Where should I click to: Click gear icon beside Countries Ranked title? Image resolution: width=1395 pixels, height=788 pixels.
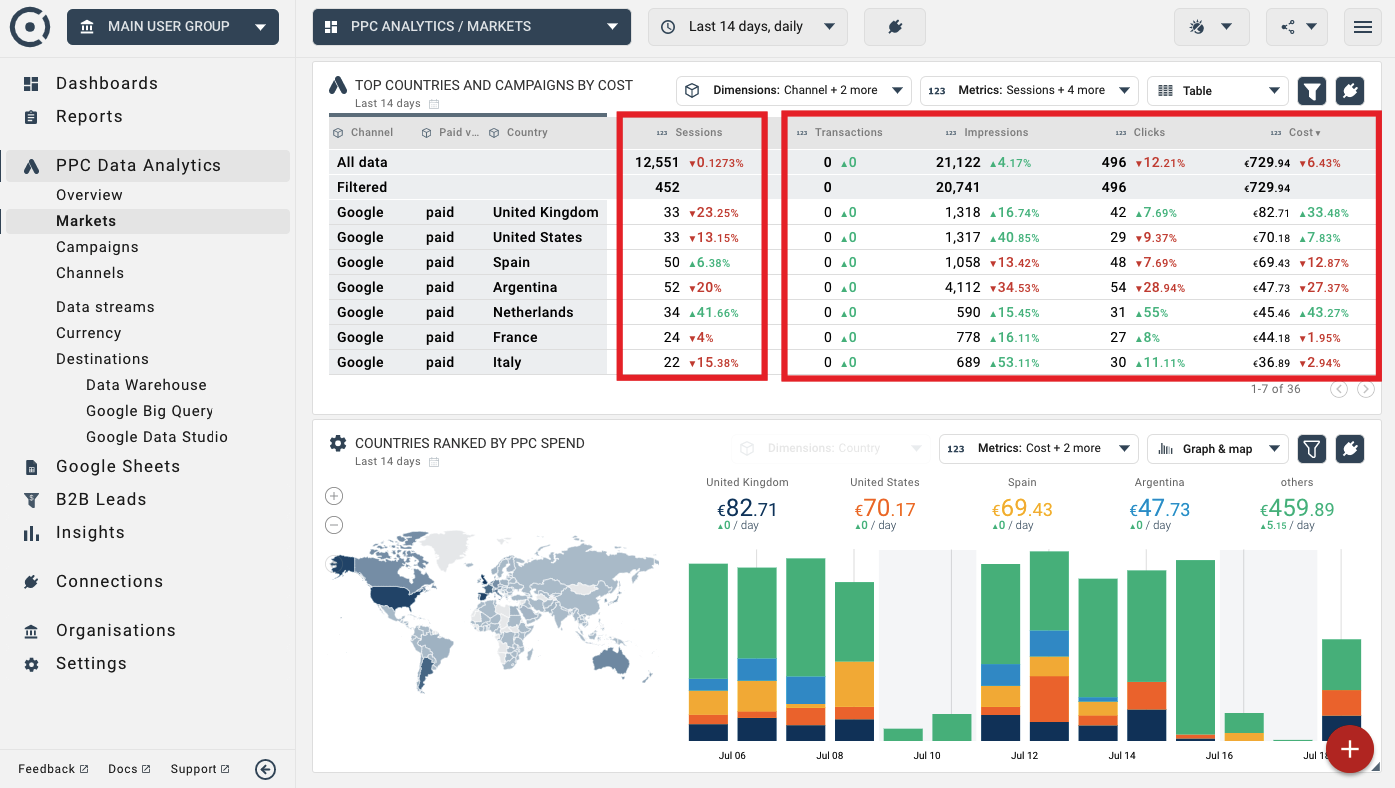[338, 443]
